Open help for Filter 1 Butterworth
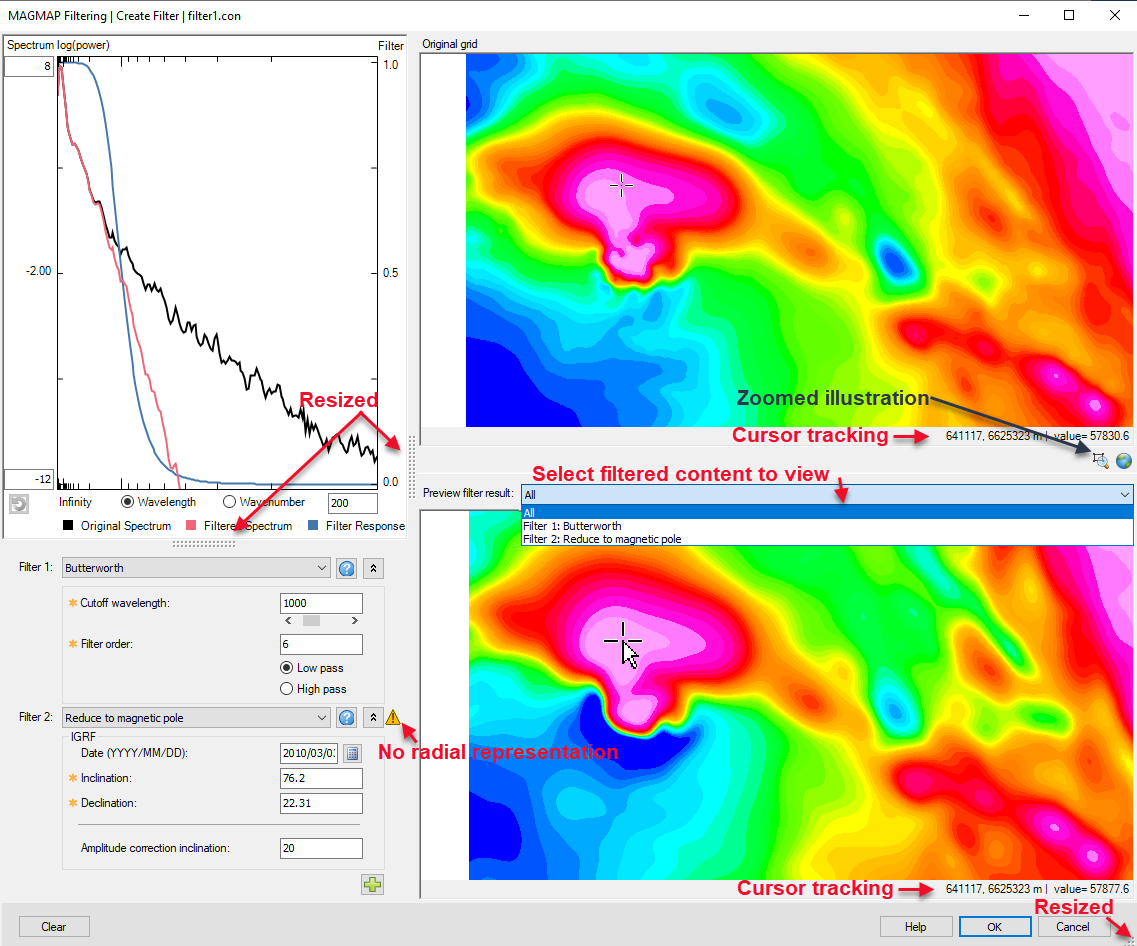Viewport: 1137px width, 946px height. [x=347, y=568]
